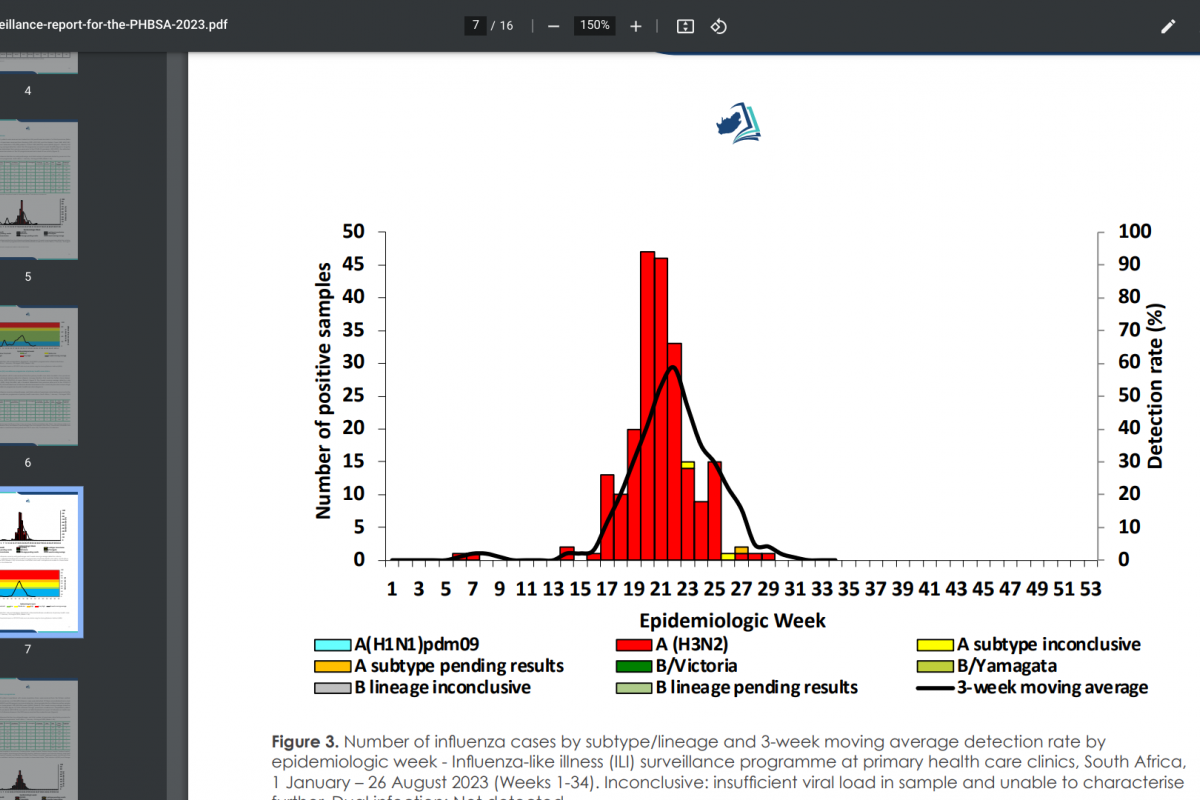This screenshot has height=800, width=1200.
Task: Click the PDF file name title
Action: 114,25
